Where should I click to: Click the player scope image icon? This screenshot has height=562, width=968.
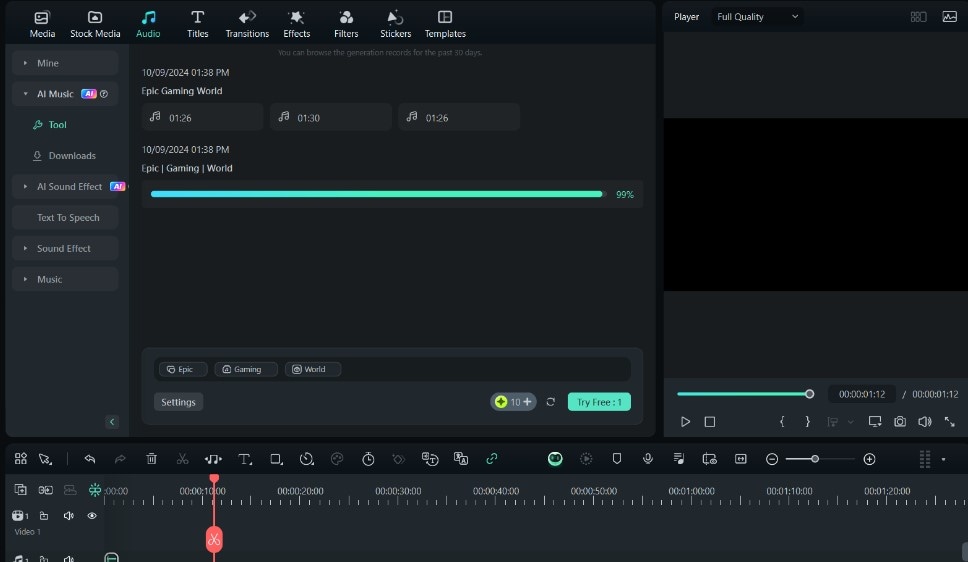point(949,17)
